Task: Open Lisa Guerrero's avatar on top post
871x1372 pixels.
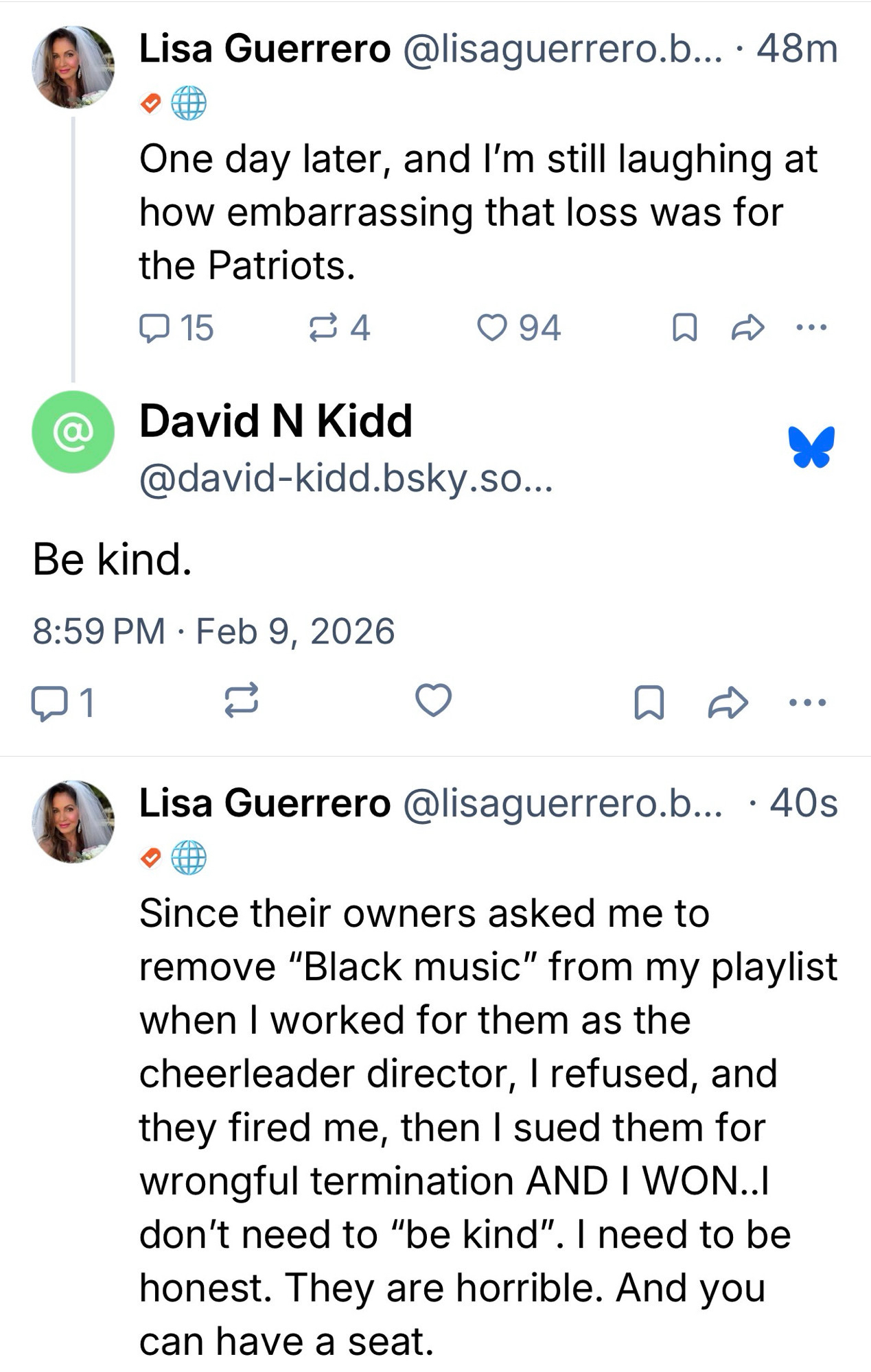Action: pos(73,67)
